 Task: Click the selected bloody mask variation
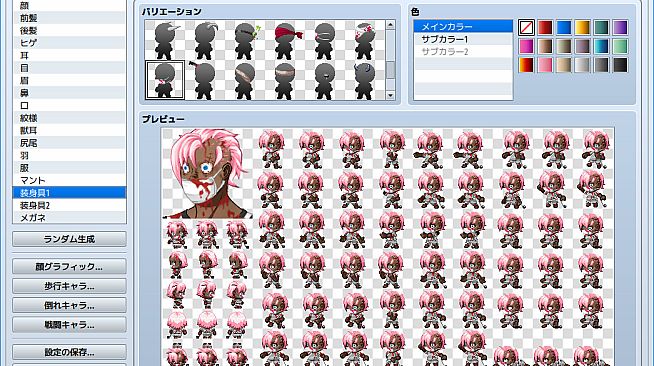[165, 80]
